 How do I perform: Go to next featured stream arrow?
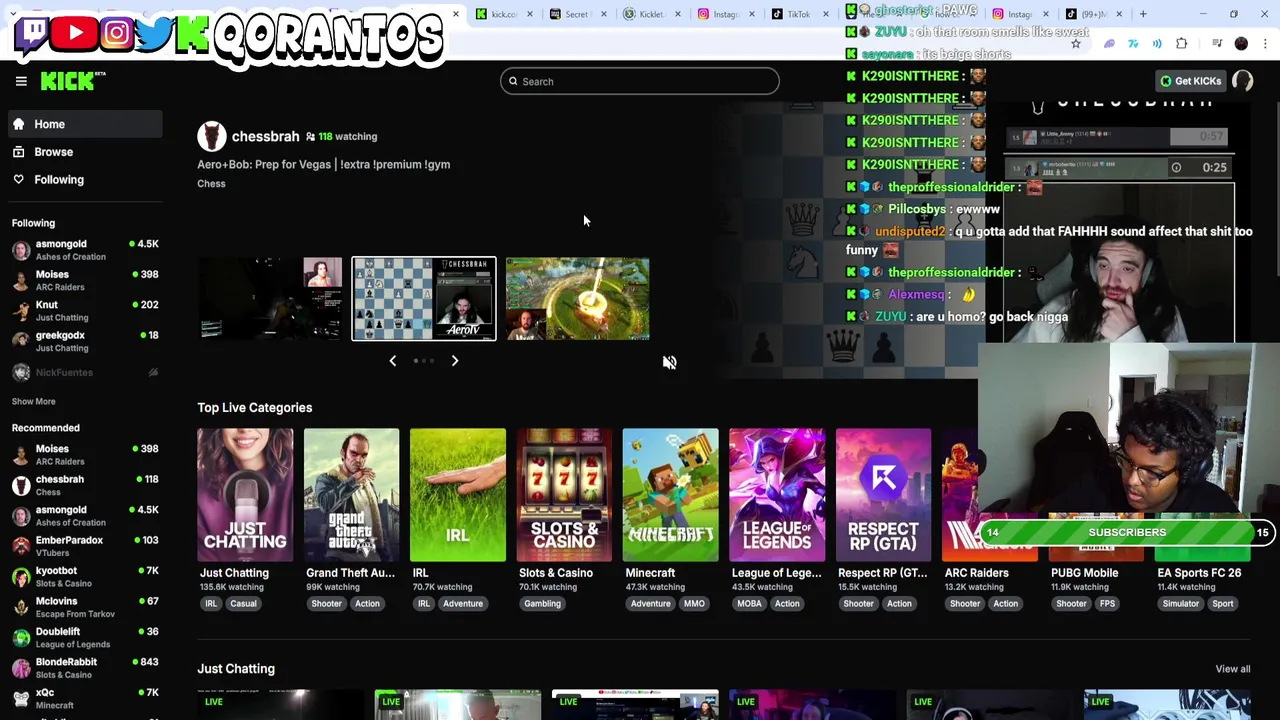(454, 361)
